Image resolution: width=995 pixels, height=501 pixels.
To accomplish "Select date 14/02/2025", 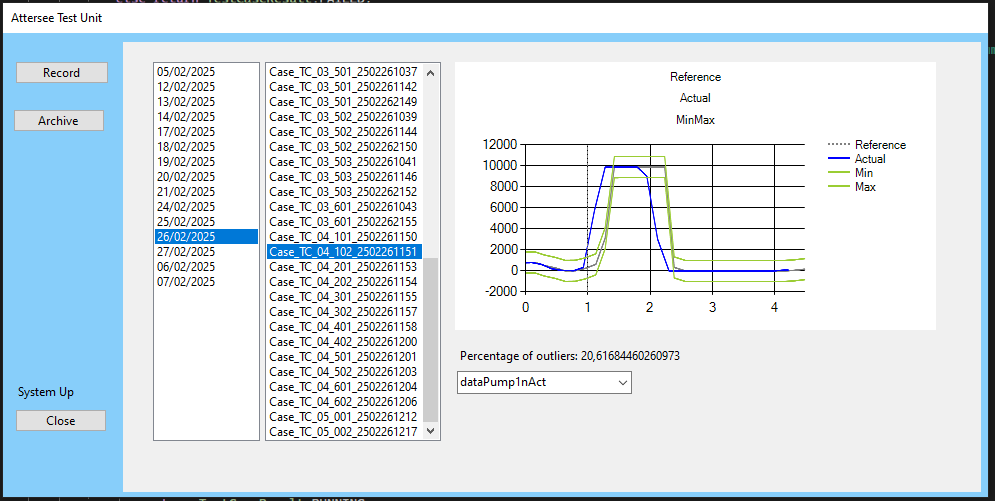I will (206, 117).
